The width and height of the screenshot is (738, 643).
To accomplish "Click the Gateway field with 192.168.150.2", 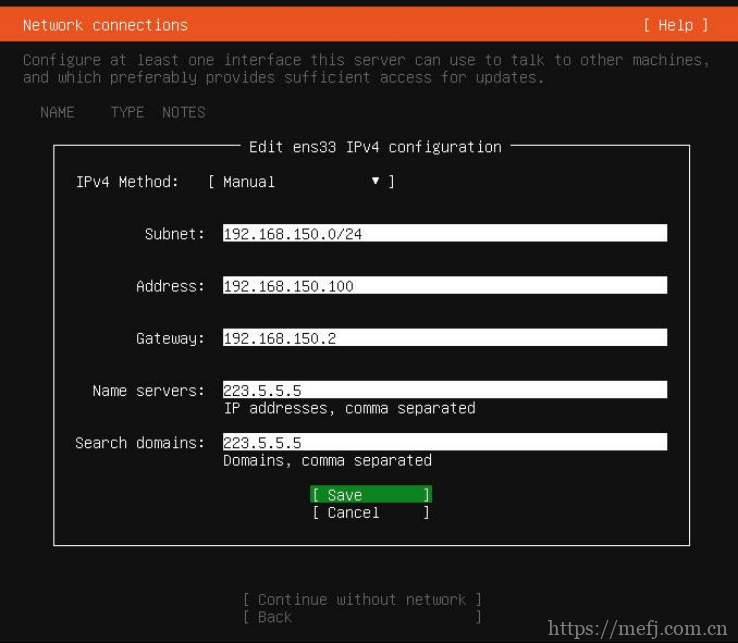I will coord(444,338).
